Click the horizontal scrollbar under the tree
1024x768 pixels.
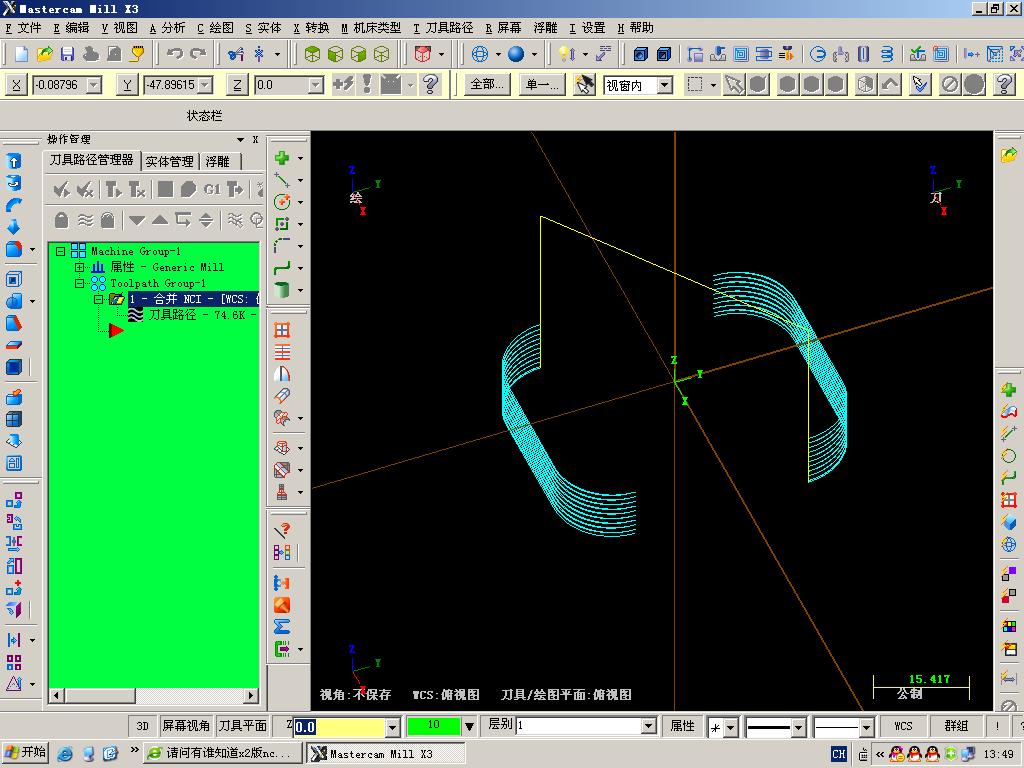(x=153, y=696)
